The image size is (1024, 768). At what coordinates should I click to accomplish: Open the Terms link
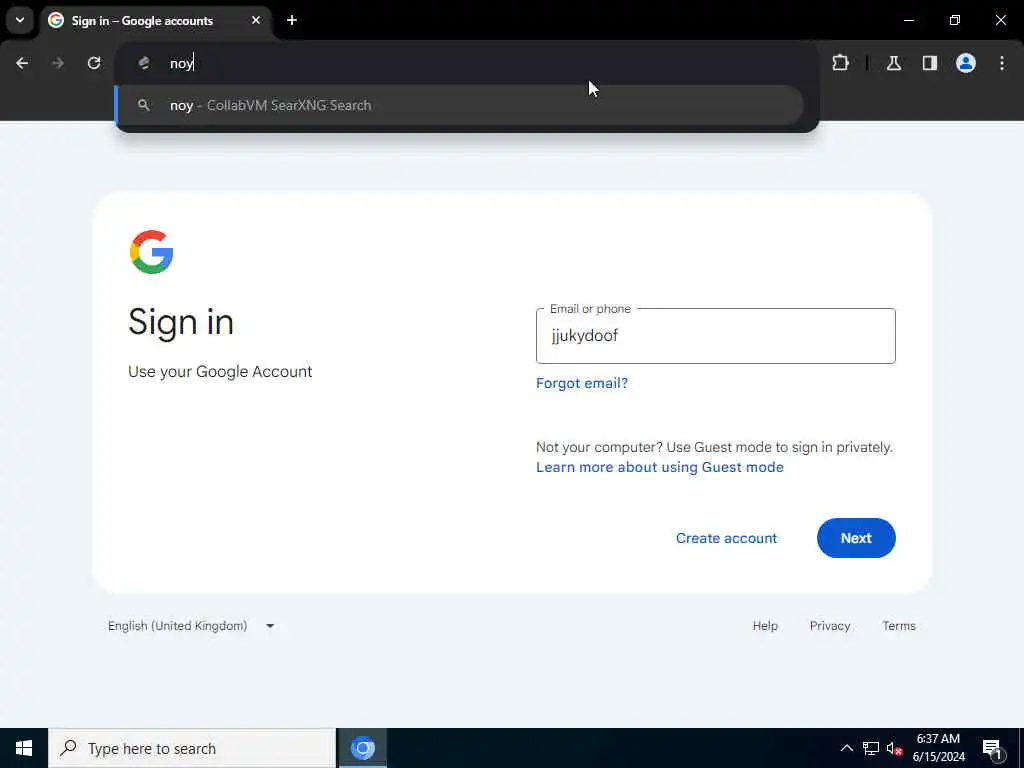[x=899, y=626]
